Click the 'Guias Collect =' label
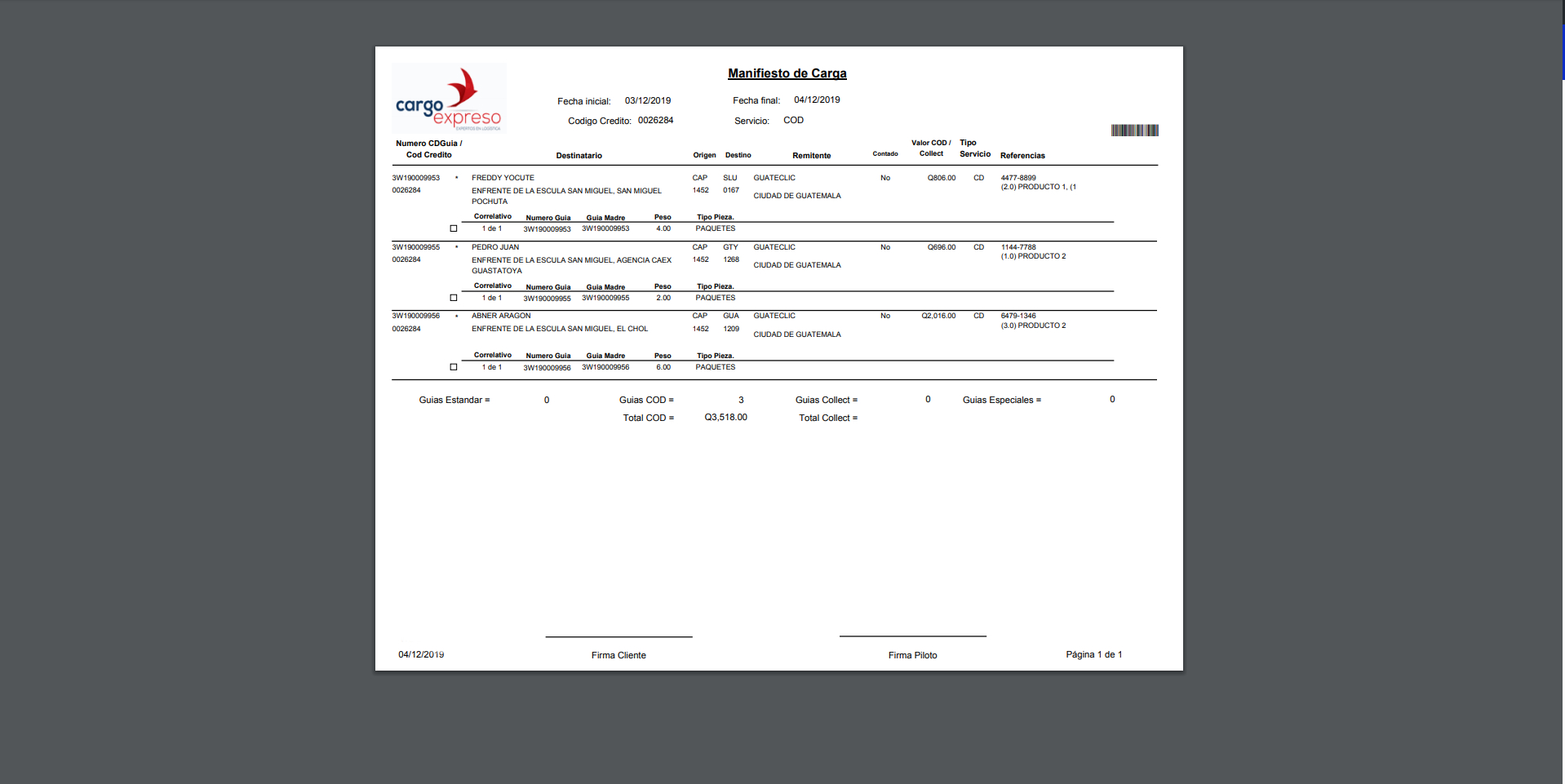 tap(827, 400)
